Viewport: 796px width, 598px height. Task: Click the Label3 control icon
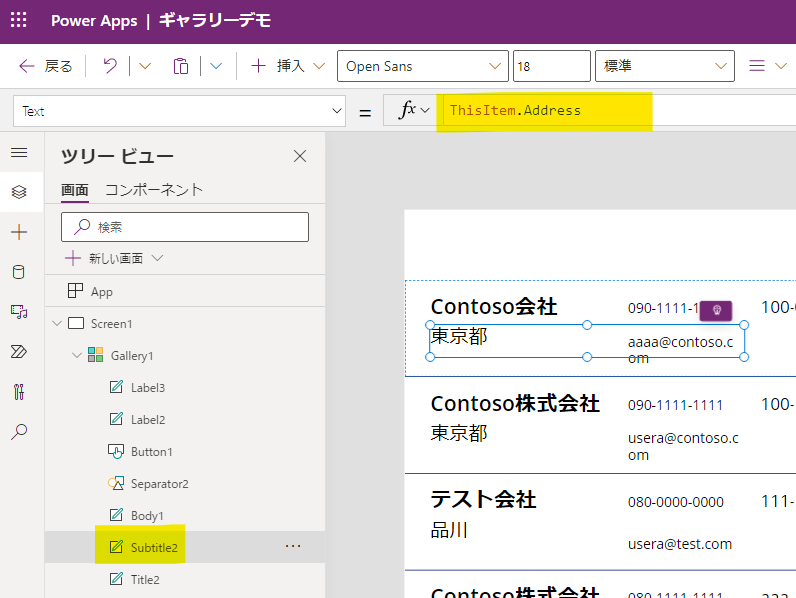(x=116, y=387)
